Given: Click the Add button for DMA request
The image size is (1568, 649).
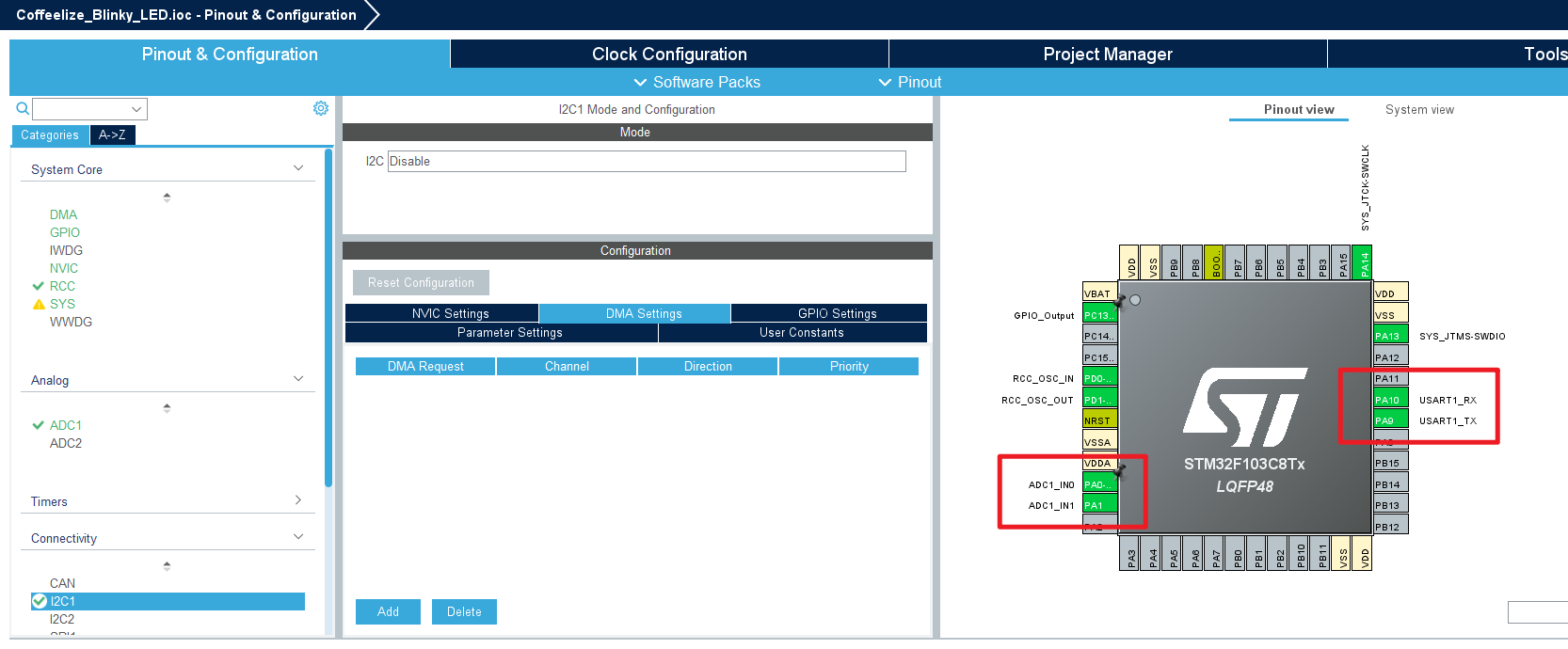Looking at the screenshot, I should click(388, 611).
